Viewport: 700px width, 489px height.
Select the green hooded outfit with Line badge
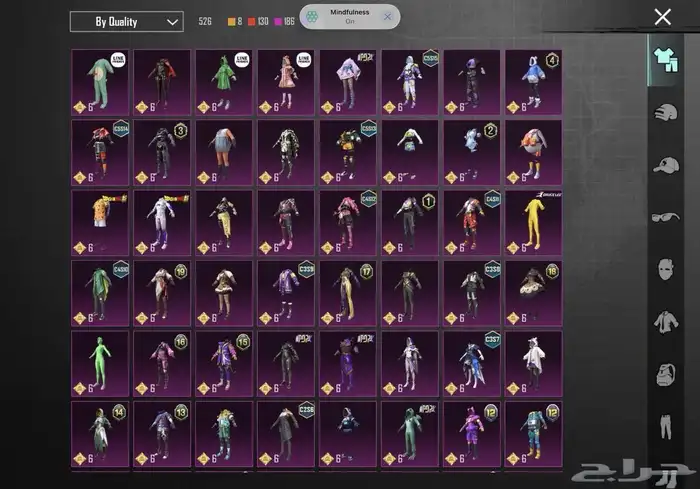tap(225, 81)
